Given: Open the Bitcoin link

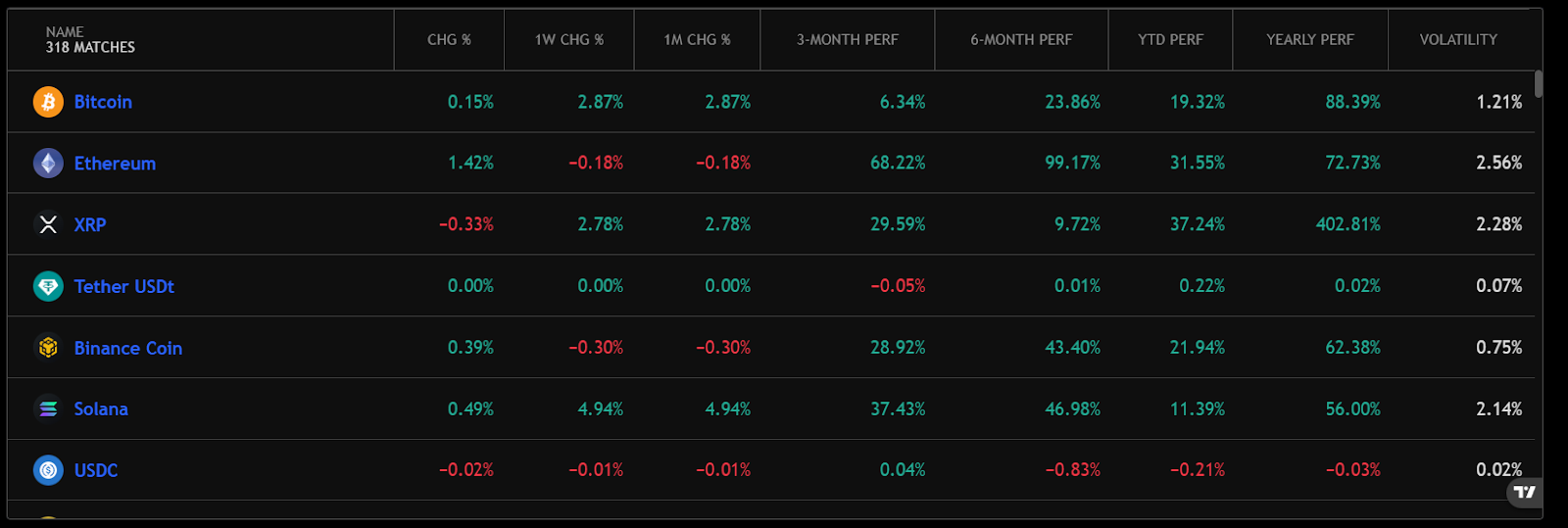Looking at the screenshot, I should coord(103,102).
